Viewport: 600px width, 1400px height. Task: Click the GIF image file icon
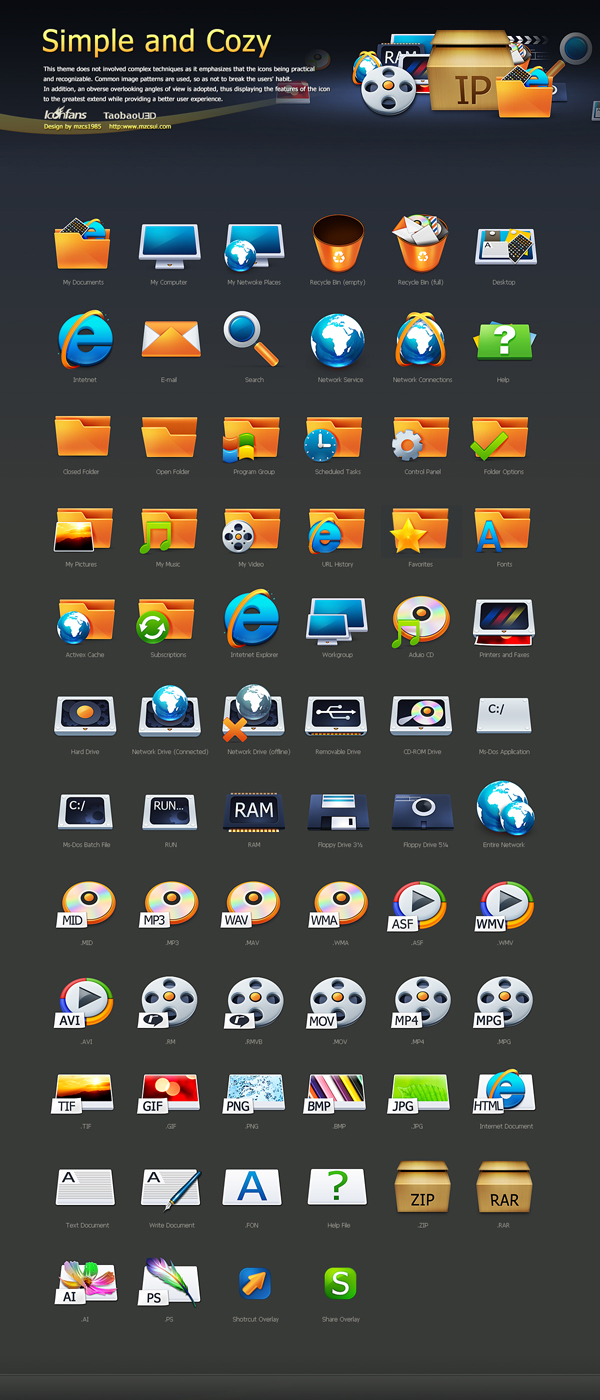168,1095
